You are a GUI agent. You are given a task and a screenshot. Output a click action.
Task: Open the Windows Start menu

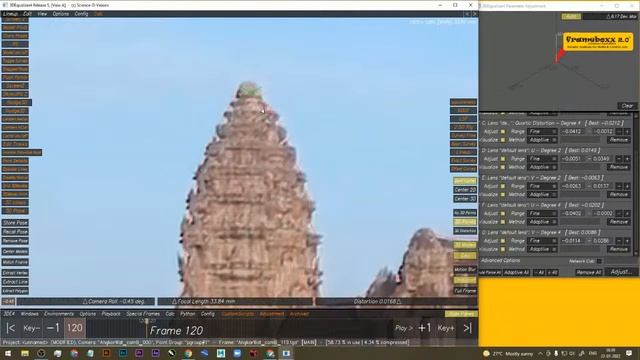point(8,353)
